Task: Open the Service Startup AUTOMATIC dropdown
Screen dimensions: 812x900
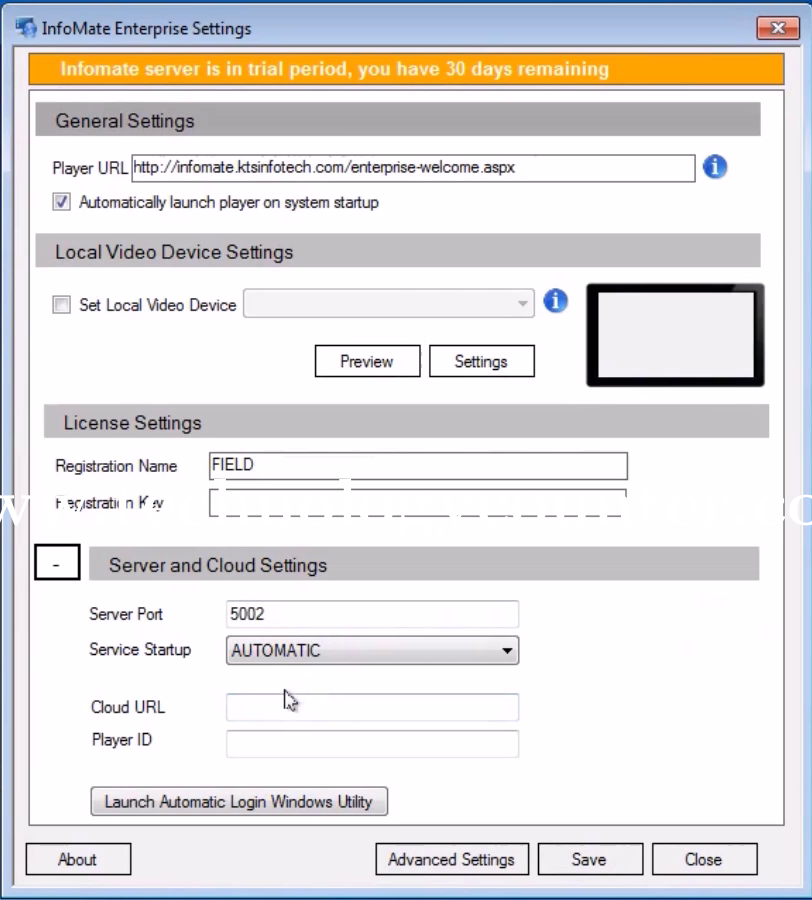Action: coord(372,650)
